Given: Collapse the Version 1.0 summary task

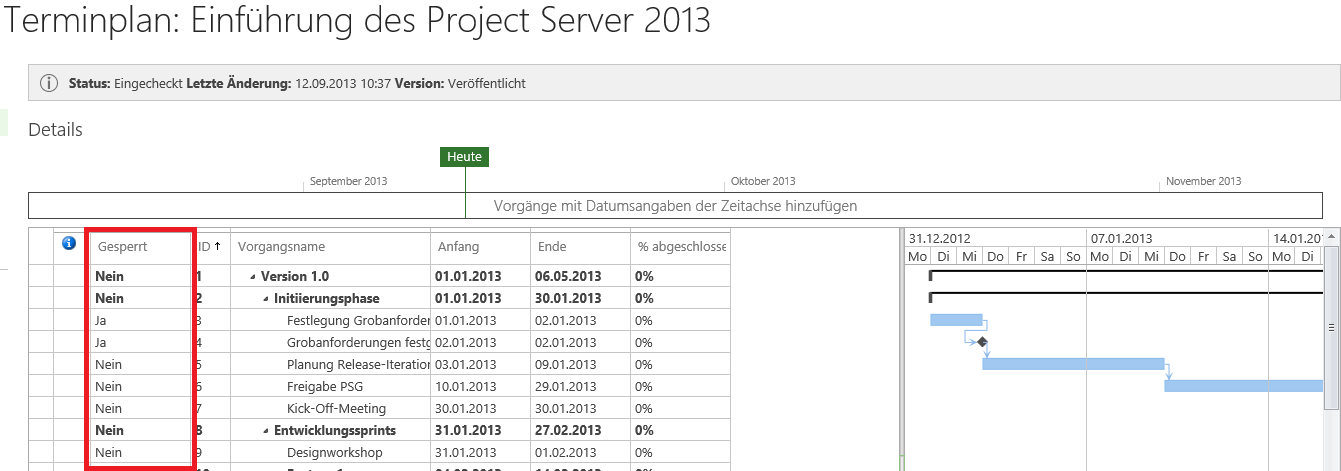Looking at the screenshot, I should click(253, 277).
